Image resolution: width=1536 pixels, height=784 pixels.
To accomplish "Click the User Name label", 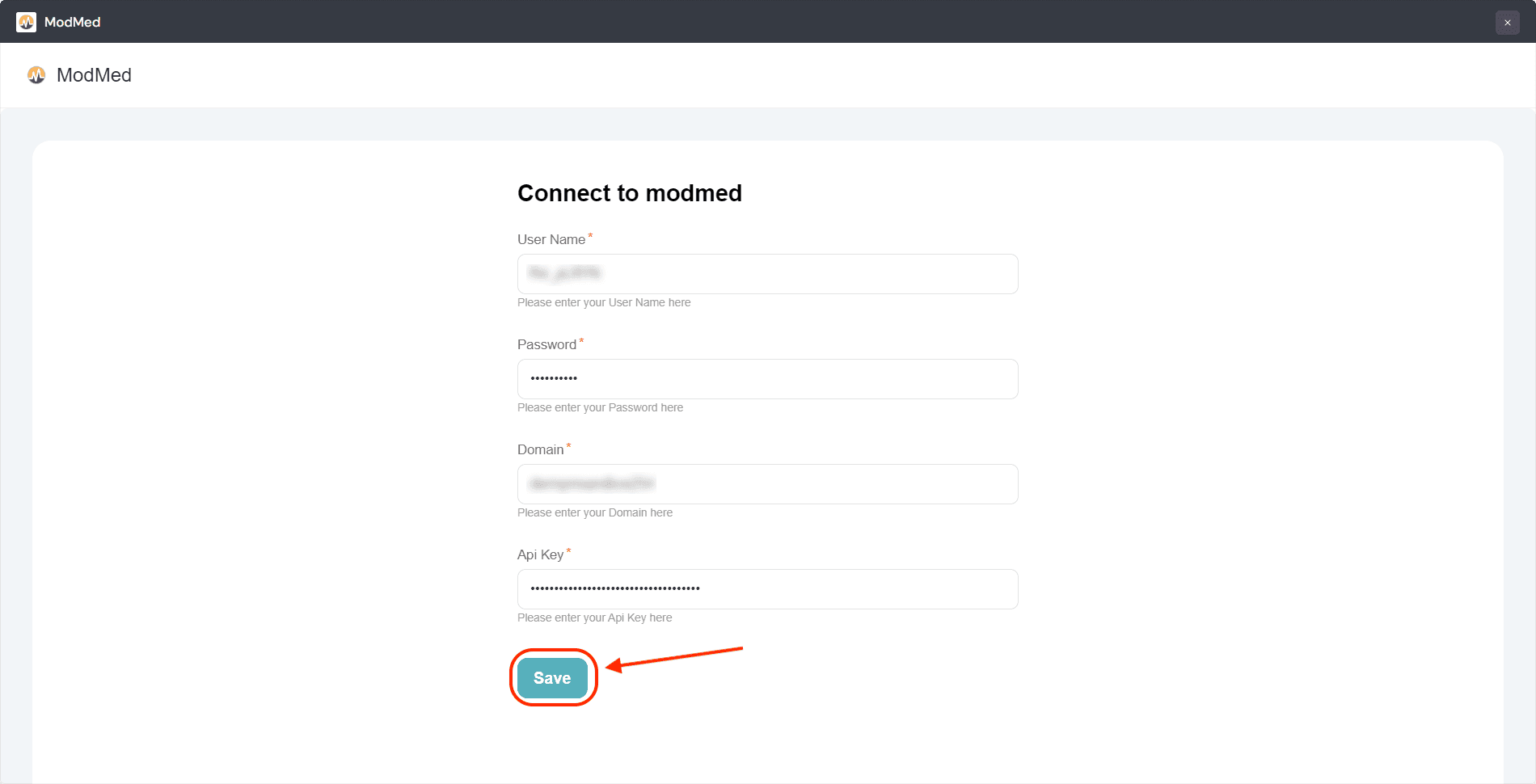I will point(551,239).
